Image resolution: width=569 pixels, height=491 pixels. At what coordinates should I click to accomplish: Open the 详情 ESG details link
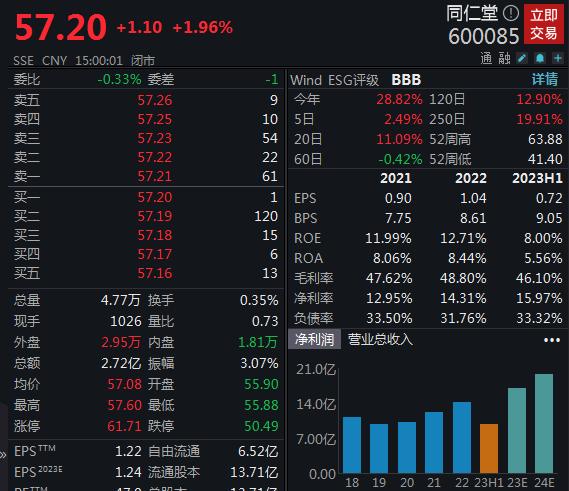tap(545, 79)
